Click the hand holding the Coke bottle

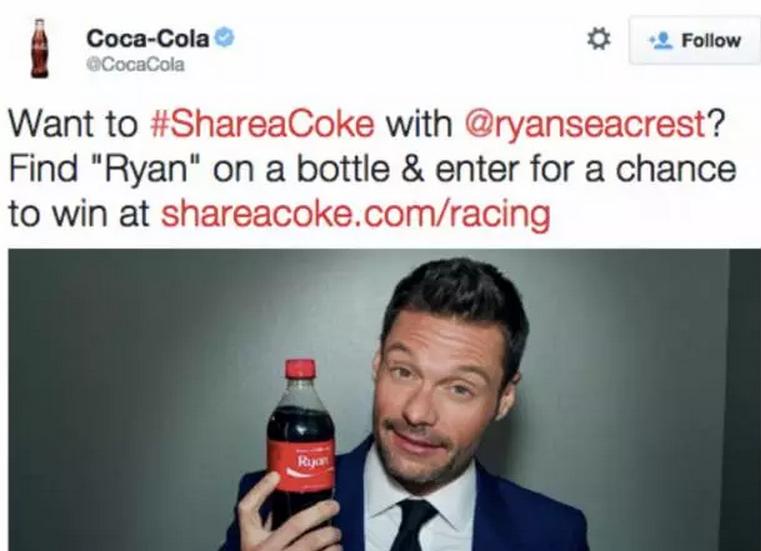284,516
